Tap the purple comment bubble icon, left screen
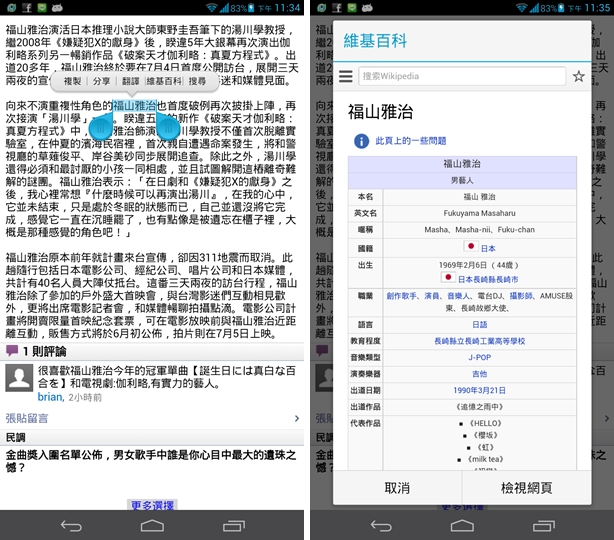 click(12, 350)
